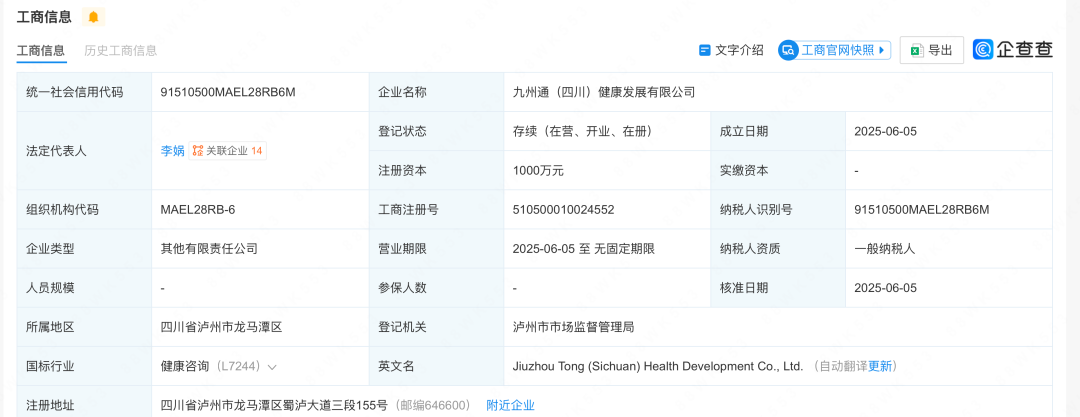Select company type 其他有限责任公司
Image resolution: width=1080 pixels, height=417 pixels.
(209, 250)
